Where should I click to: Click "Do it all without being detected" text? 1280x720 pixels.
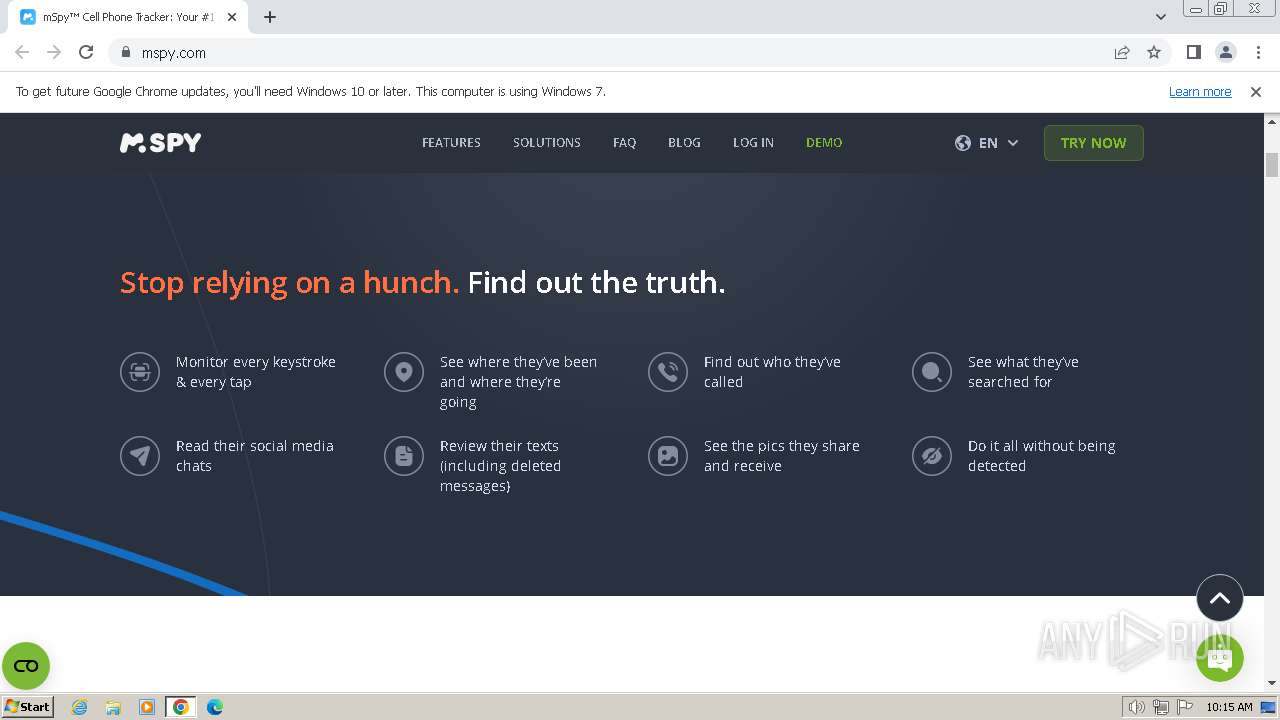coord(1042,456)
